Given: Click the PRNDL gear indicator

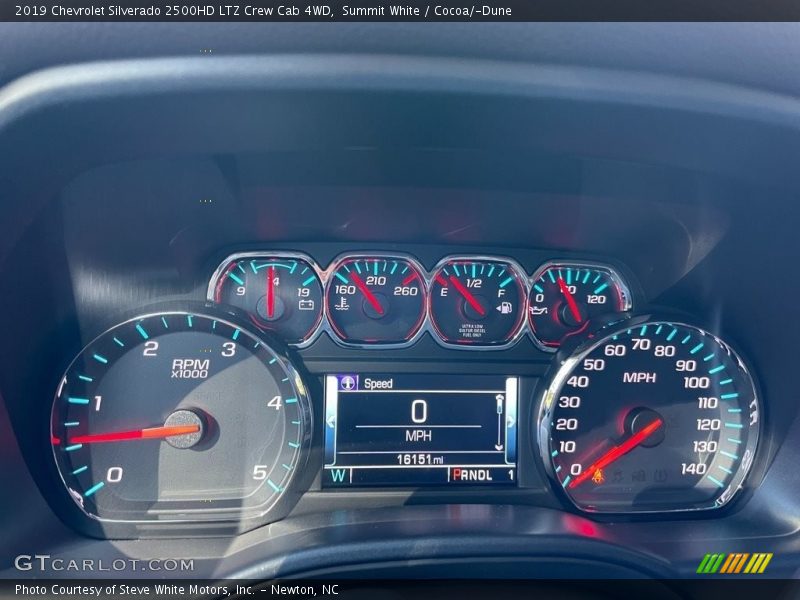Looking at the screenshot, I should tap(473, 475).
